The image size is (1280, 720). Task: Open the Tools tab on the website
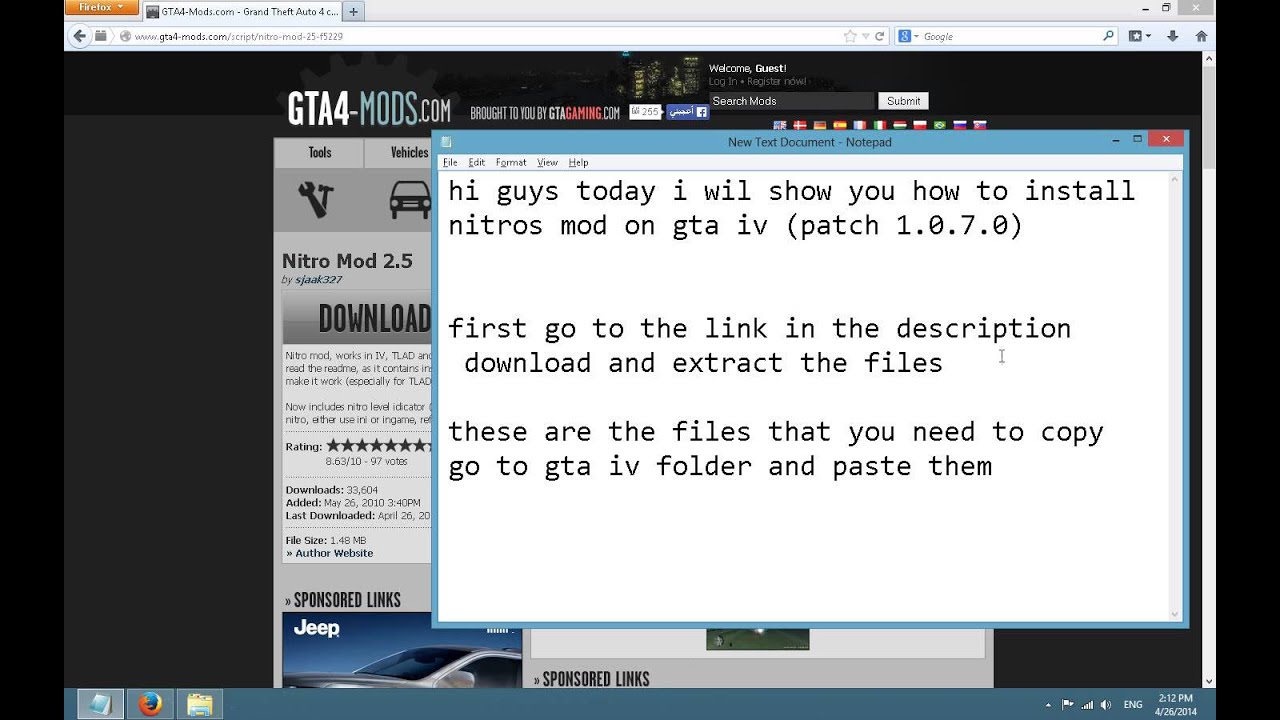tap(319, 153)
